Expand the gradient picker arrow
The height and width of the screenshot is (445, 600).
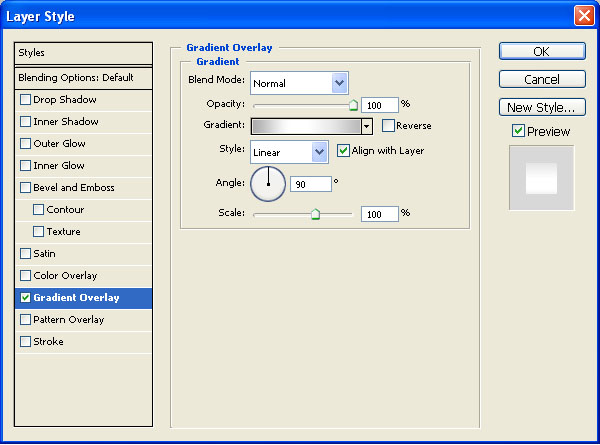(x=367, y=126)
